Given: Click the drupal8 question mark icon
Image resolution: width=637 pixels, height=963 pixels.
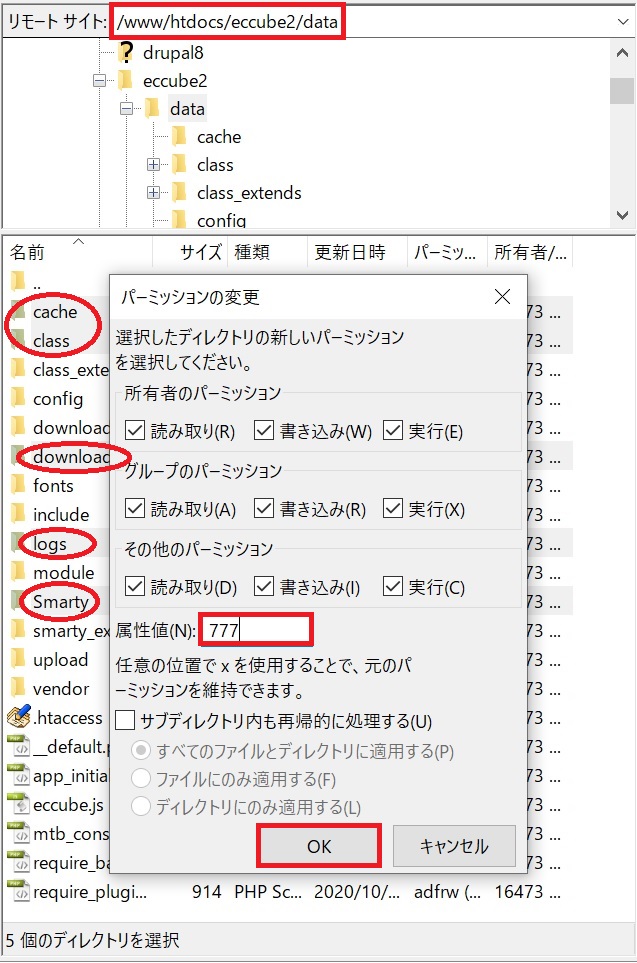Looking at the screenshot, I should click(x=126, y=53).
